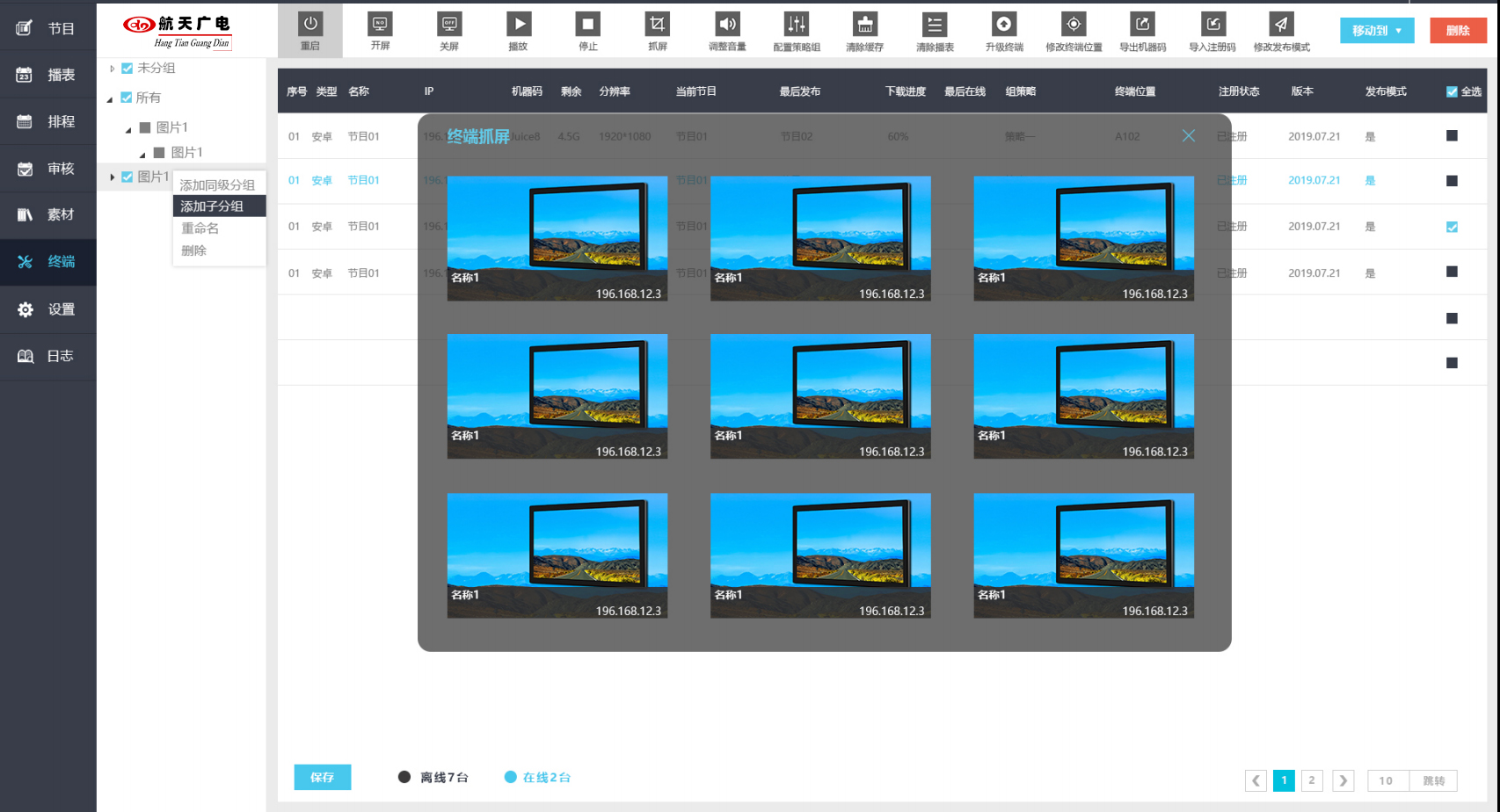Open the adjust volume (调整音量) tool
The image size is (1500, 812).
coord(727,25)
